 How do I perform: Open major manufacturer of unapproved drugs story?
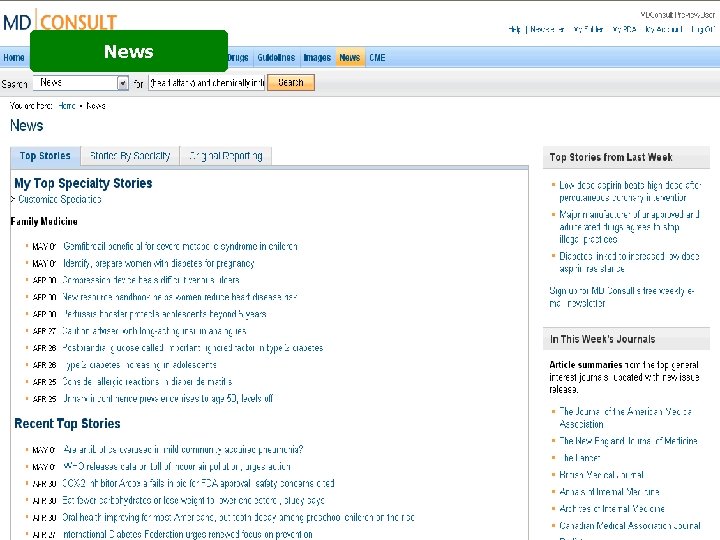629,227
